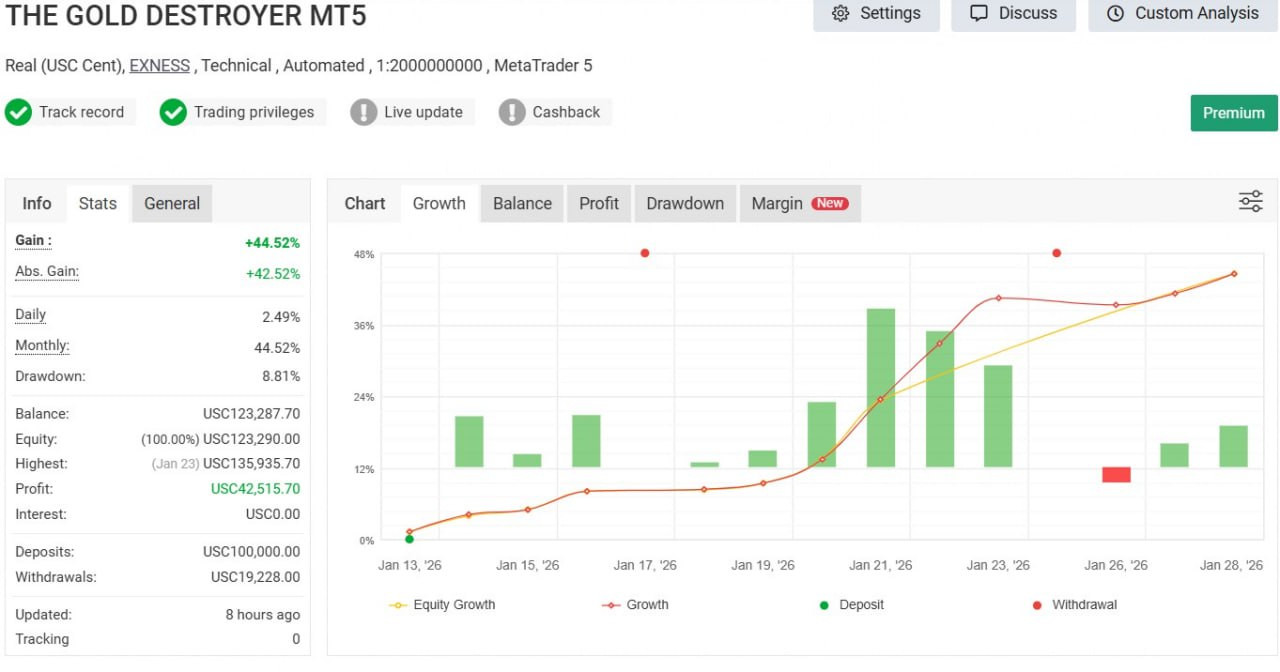
Task: Open the EXNESS broker link
Action: click(x=159, y=66)
